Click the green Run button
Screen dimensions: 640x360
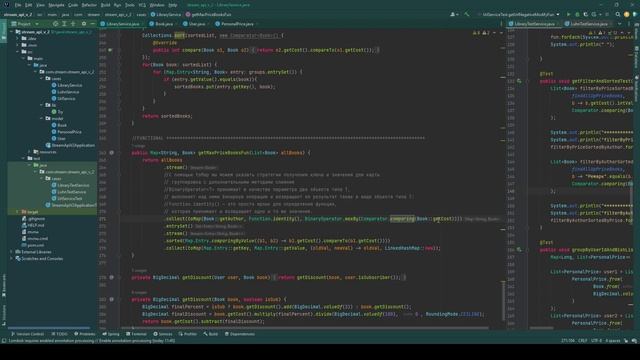tap(568, 14)
